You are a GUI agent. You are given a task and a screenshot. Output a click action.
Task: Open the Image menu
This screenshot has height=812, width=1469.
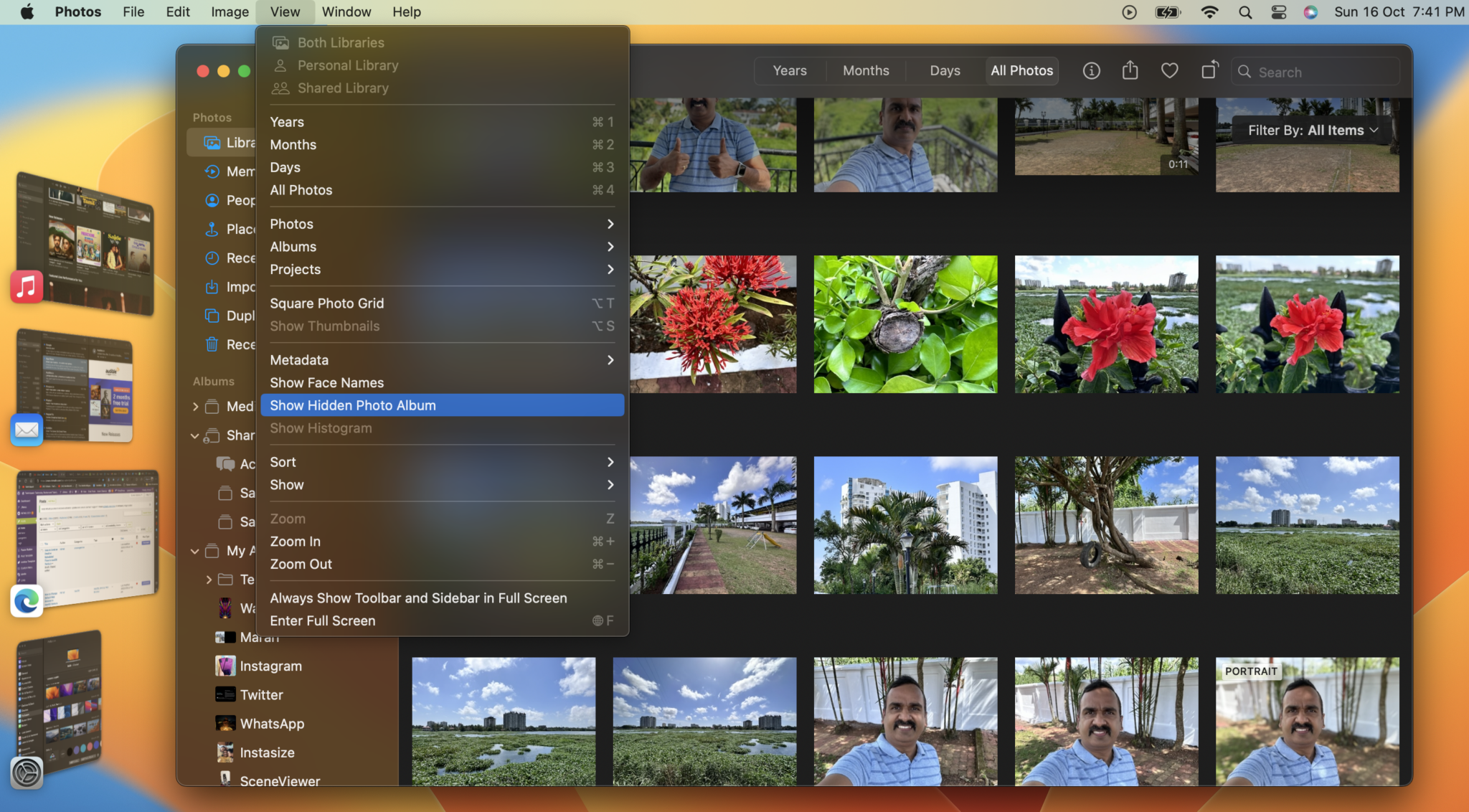coord(230,12)
